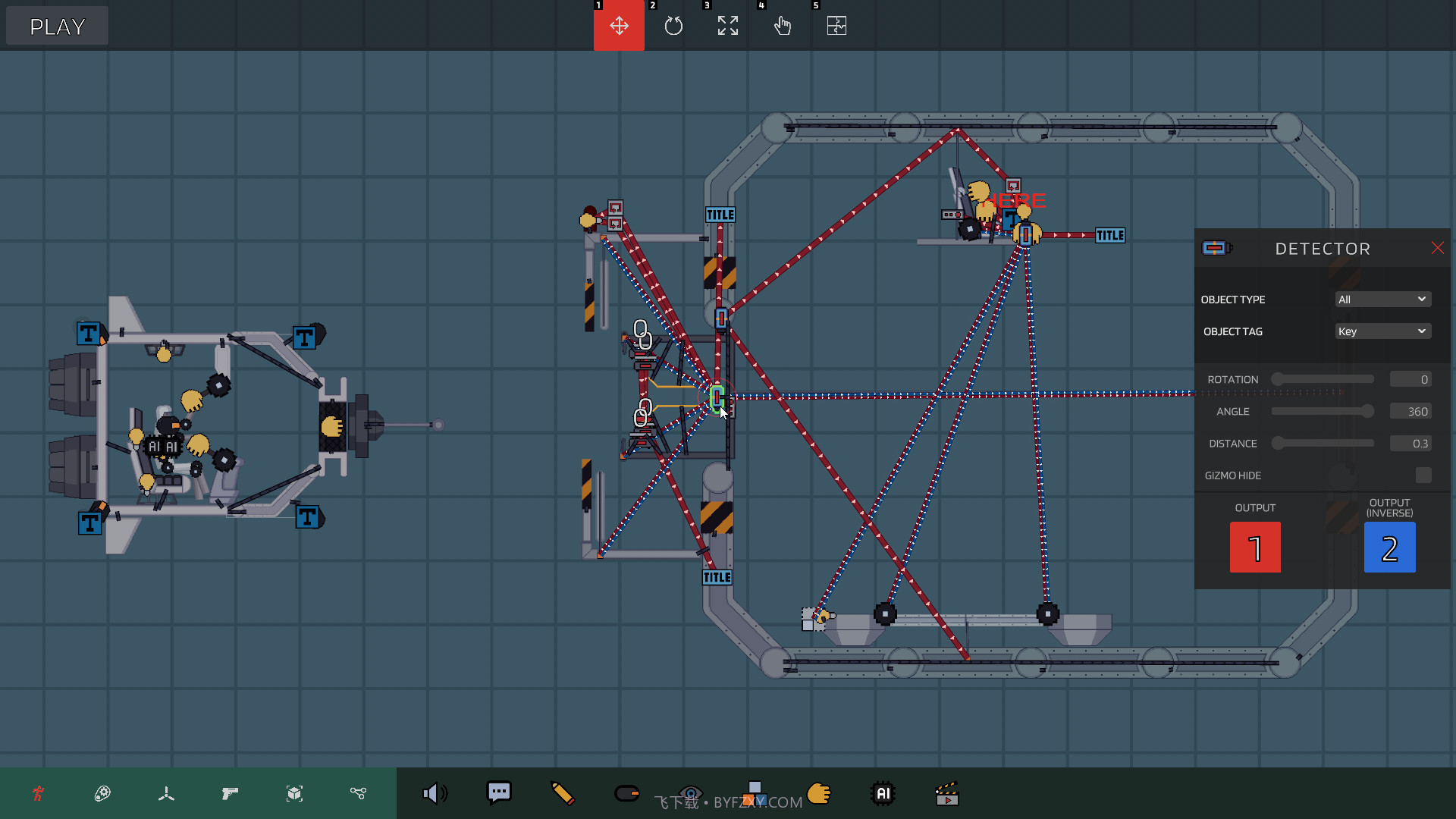Click the clapperboard icon in the bottom bar
This screenshot has width=1456, height=819.
pos(947,793)
